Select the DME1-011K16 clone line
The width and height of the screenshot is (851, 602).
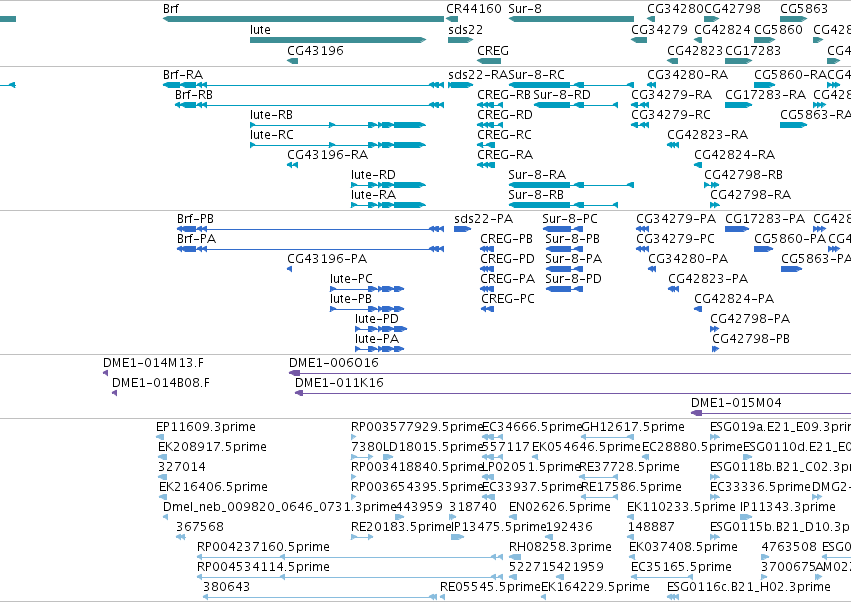(x=573, y=392)
